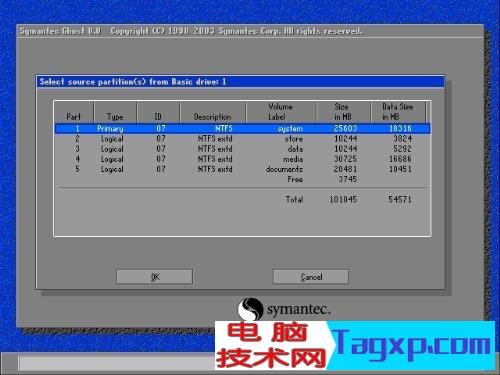Click the Cancel button
Viewport: 500px width, 375px height.
coord(311,277)
